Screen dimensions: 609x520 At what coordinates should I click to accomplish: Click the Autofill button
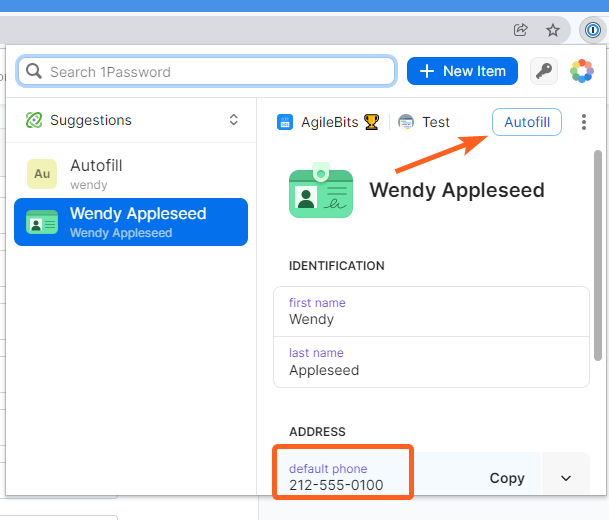526,122
